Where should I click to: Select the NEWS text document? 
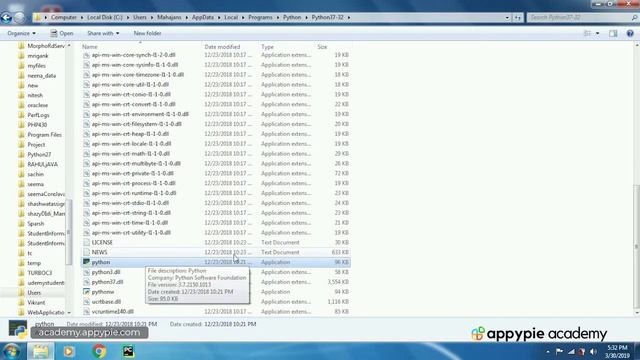tap(216, 252)
